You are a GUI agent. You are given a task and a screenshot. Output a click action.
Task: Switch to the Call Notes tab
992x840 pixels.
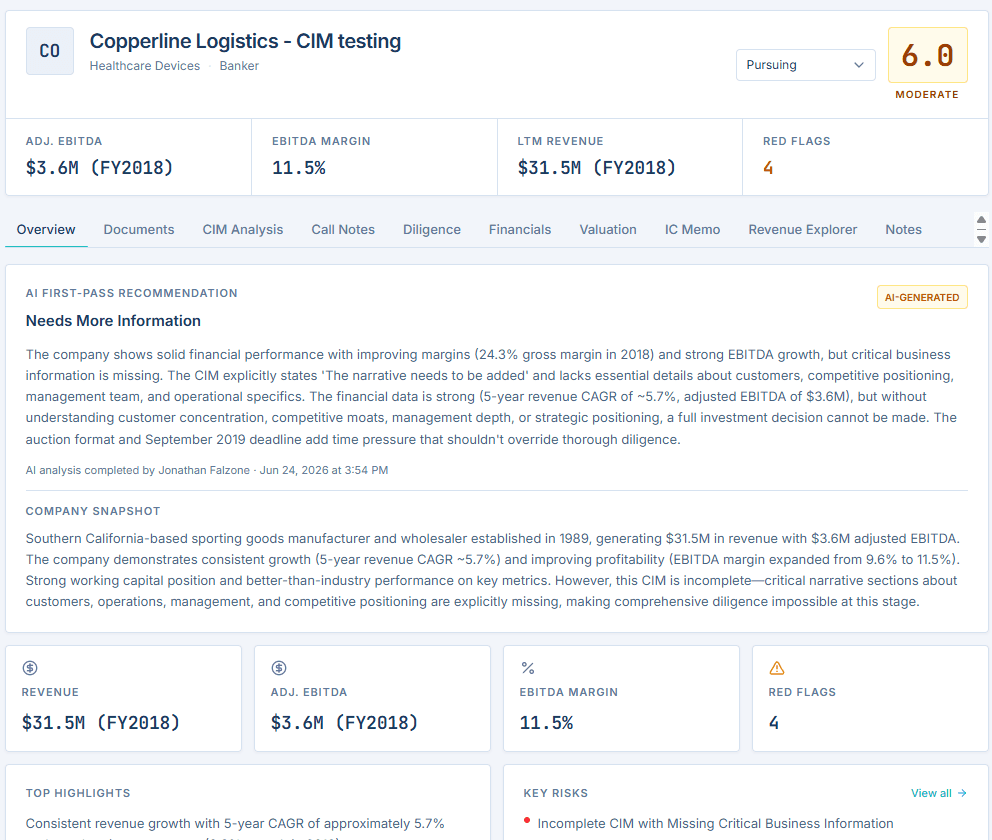343,230
